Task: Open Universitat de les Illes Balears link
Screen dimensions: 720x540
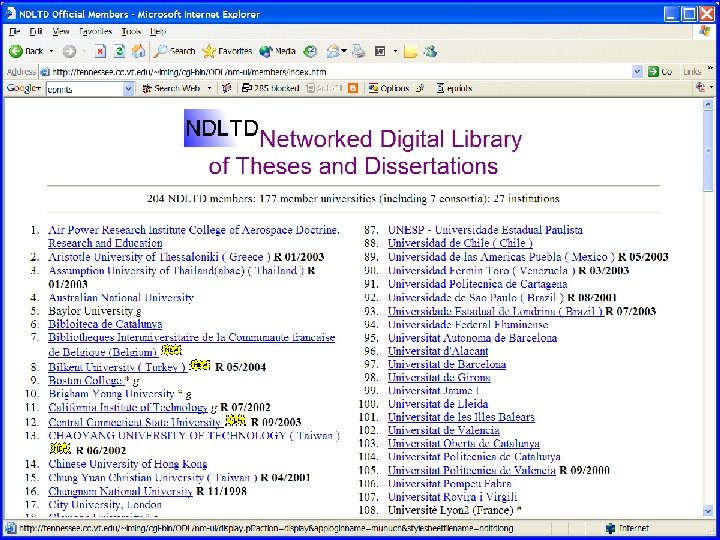Action: coord(461,417)
